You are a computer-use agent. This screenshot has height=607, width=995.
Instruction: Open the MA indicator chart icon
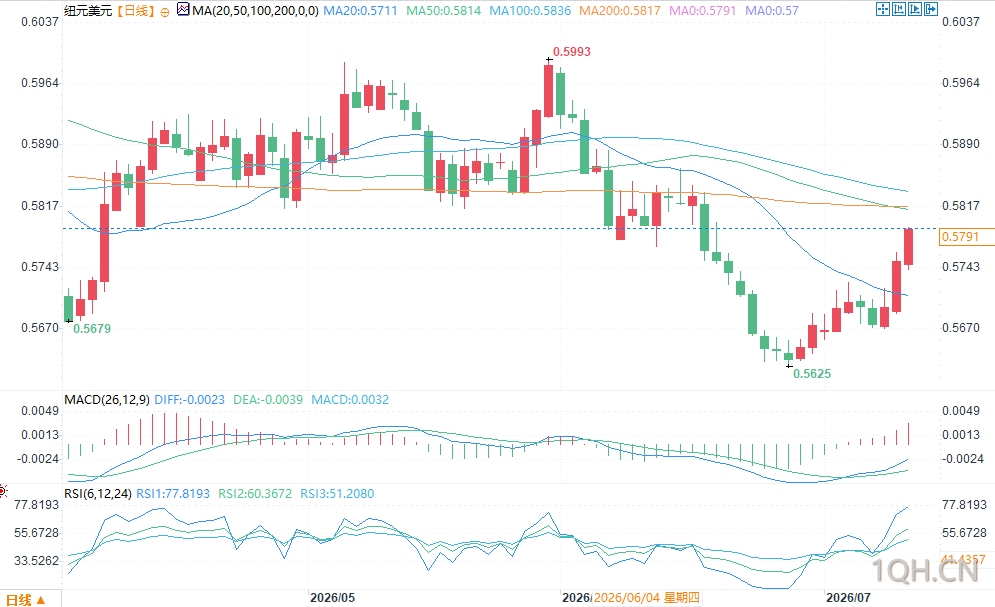[183, 10]
